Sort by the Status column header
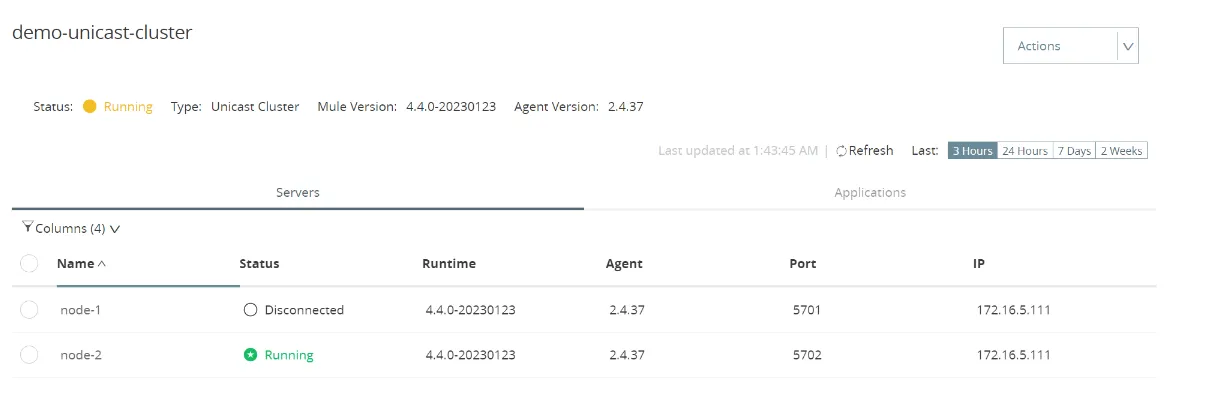This screenshot has width=1206, height=393. [259, 264]
